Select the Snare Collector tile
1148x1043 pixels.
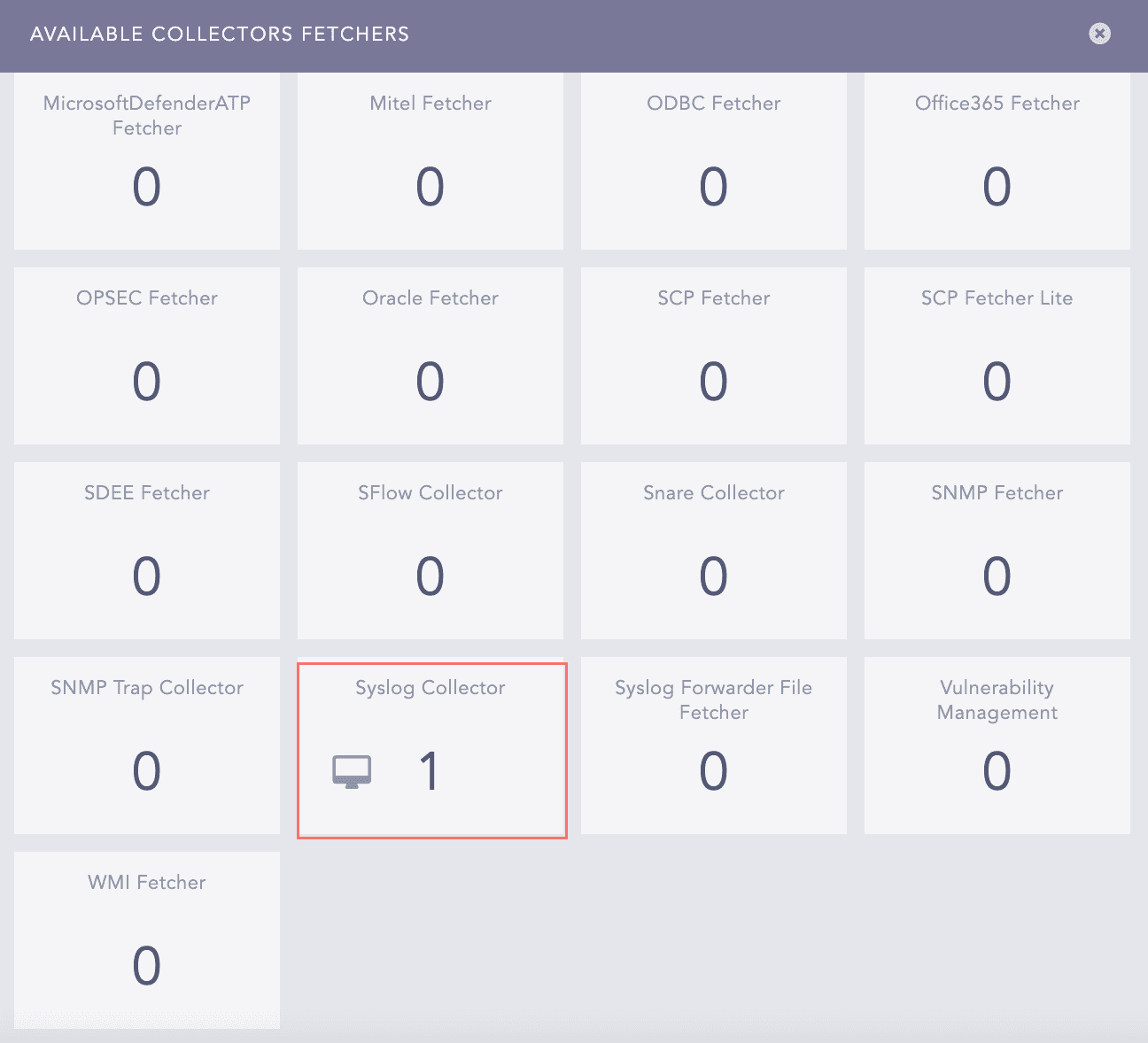tap(714, 551)
